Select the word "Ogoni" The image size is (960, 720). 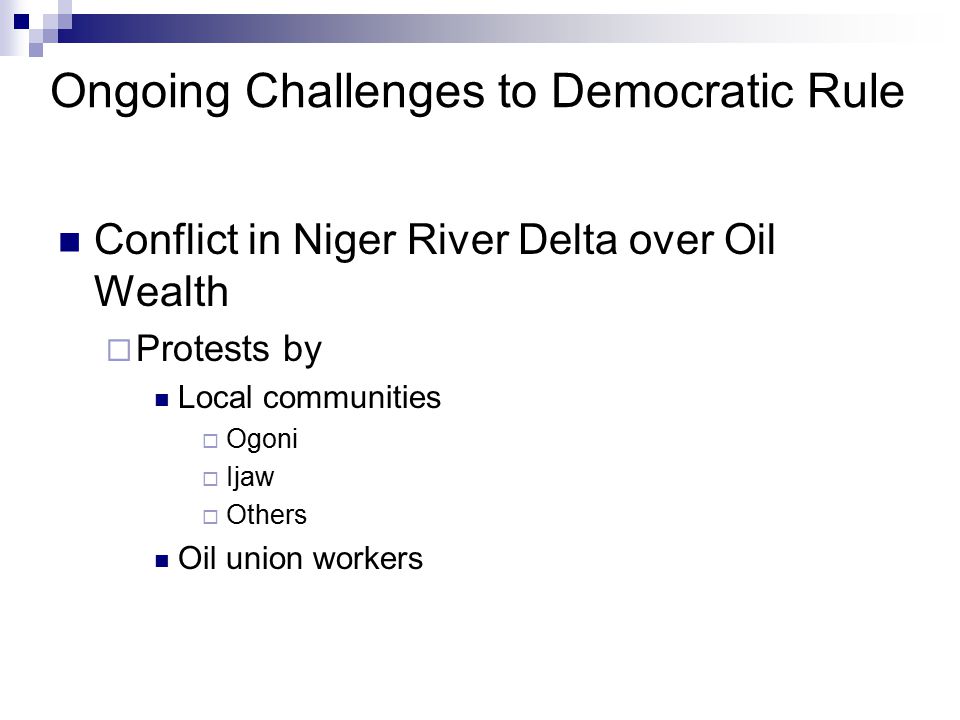point(261,440)
